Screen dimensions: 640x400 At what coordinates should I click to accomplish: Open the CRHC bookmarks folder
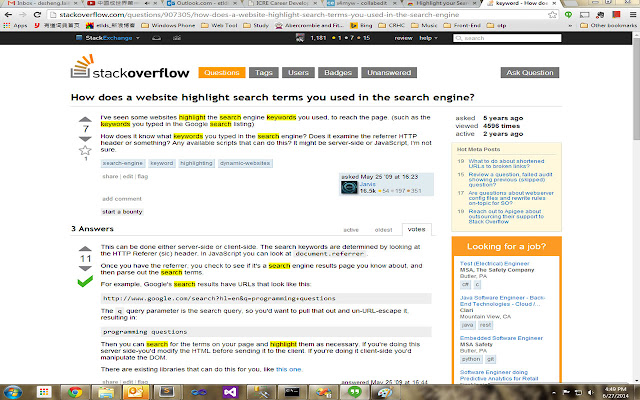click(391, 25)
